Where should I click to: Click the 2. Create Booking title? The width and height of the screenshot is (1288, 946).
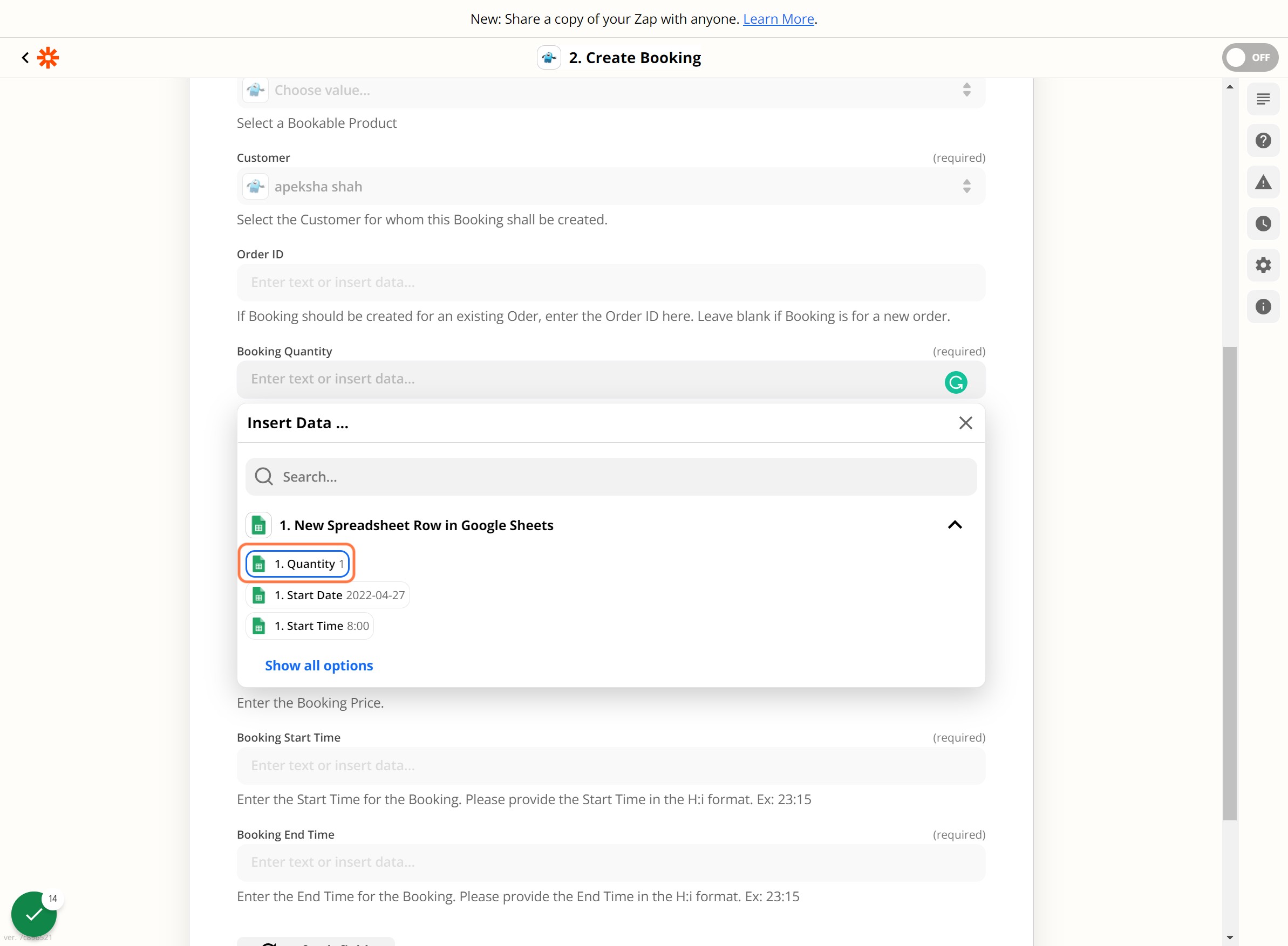click(x=635, y=58)
